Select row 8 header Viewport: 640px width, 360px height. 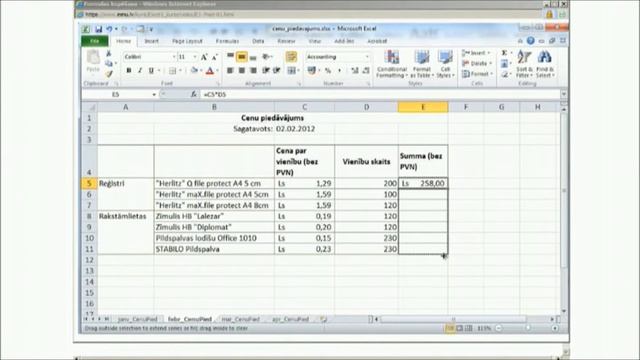click(x=89, y=216)
